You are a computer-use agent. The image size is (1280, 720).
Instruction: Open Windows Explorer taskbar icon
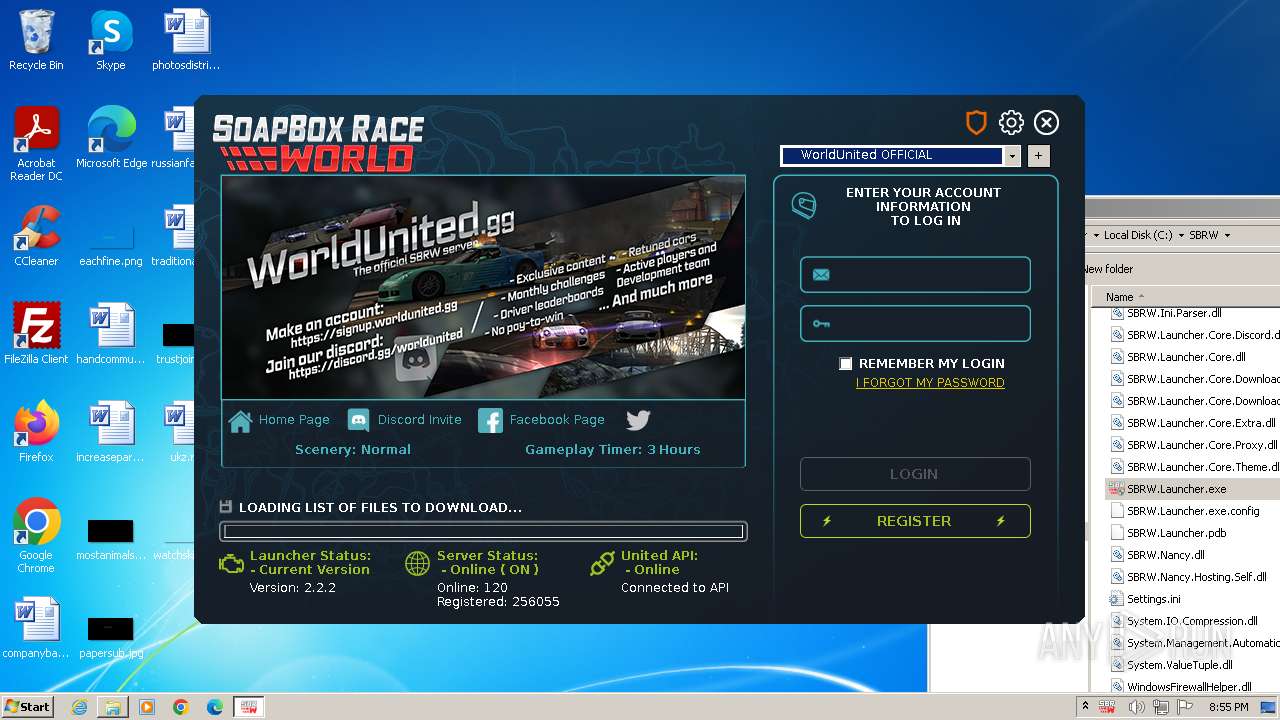113,707
